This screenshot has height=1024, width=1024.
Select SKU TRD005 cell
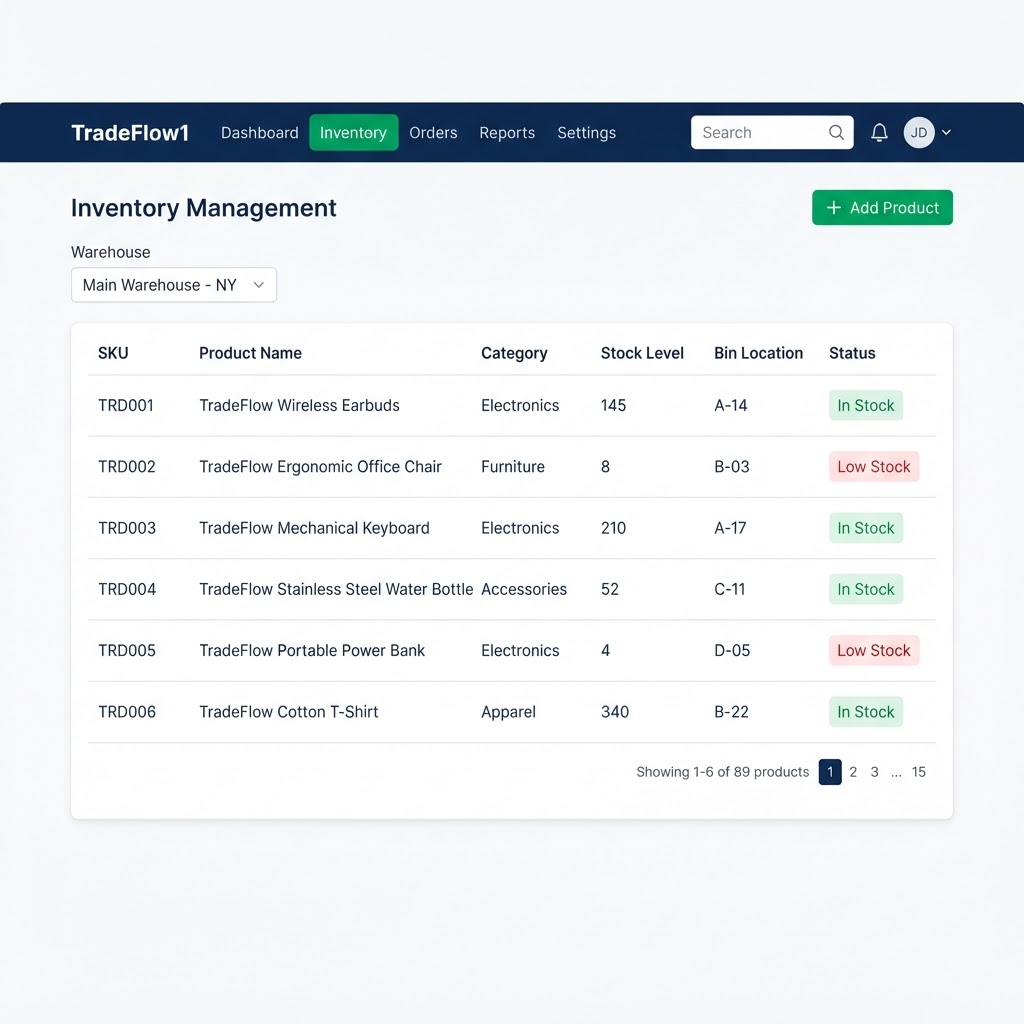point(127,651)
